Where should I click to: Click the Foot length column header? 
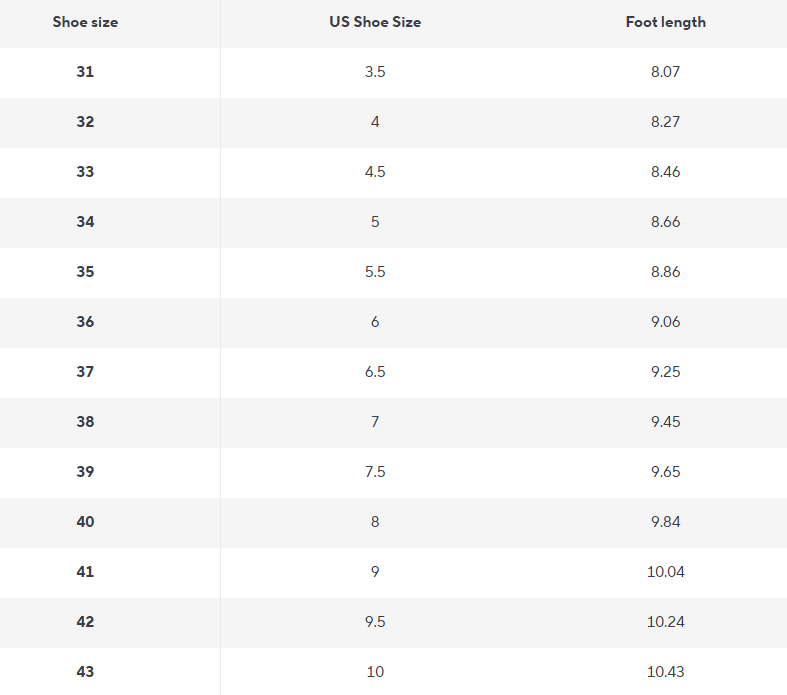pyautogui.click(x=665, y=22)
